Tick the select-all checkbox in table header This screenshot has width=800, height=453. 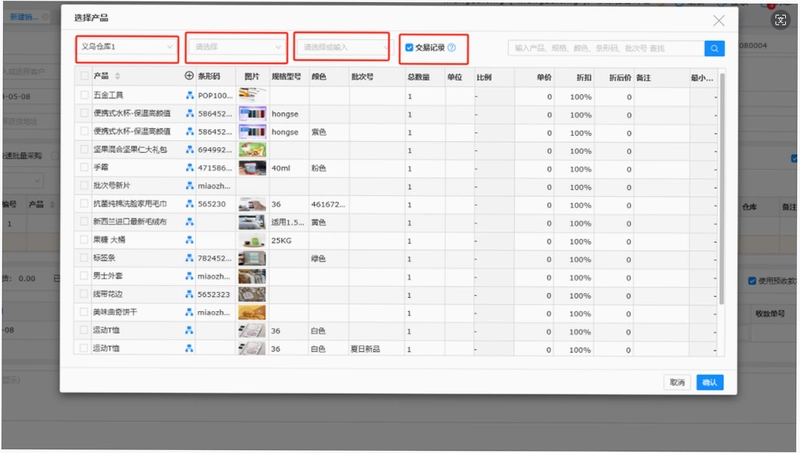[x=84, y=76]
